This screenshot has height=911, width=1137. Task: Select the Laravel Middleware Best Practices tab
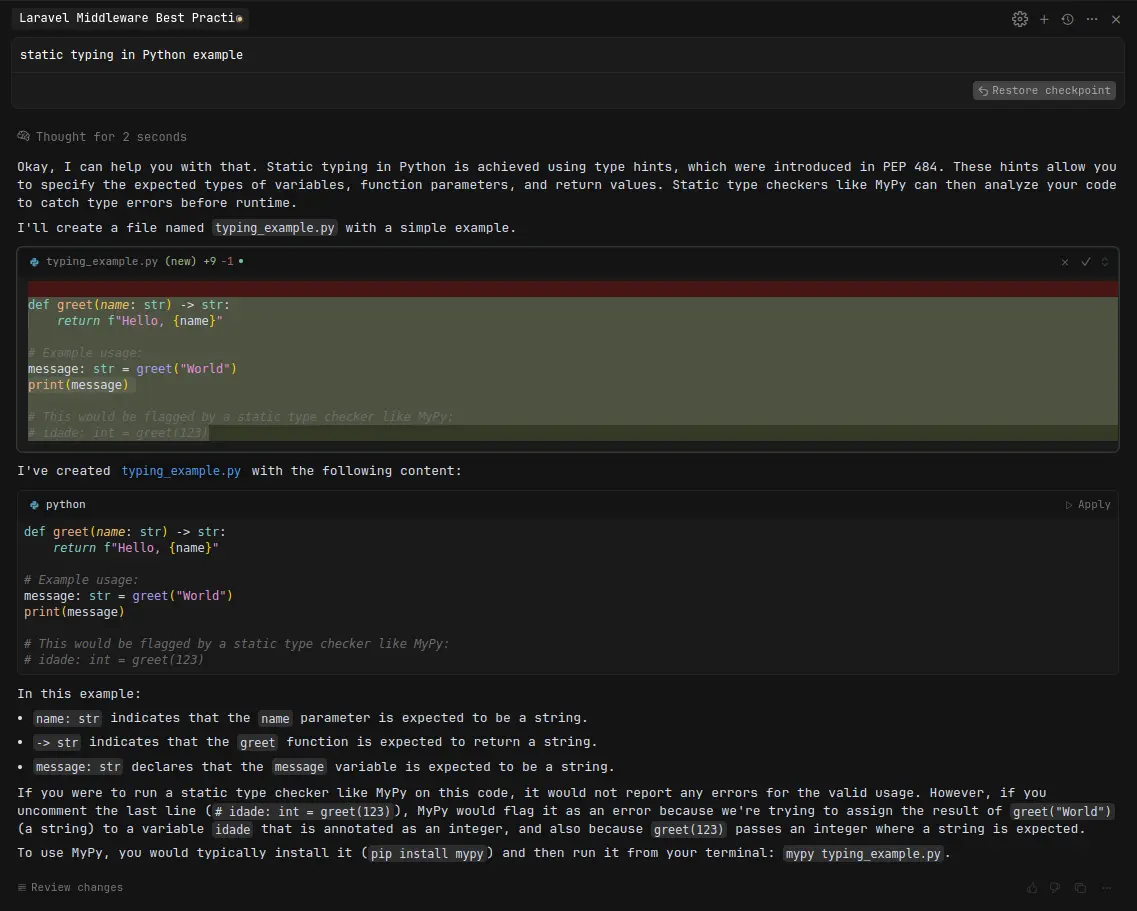131,18
